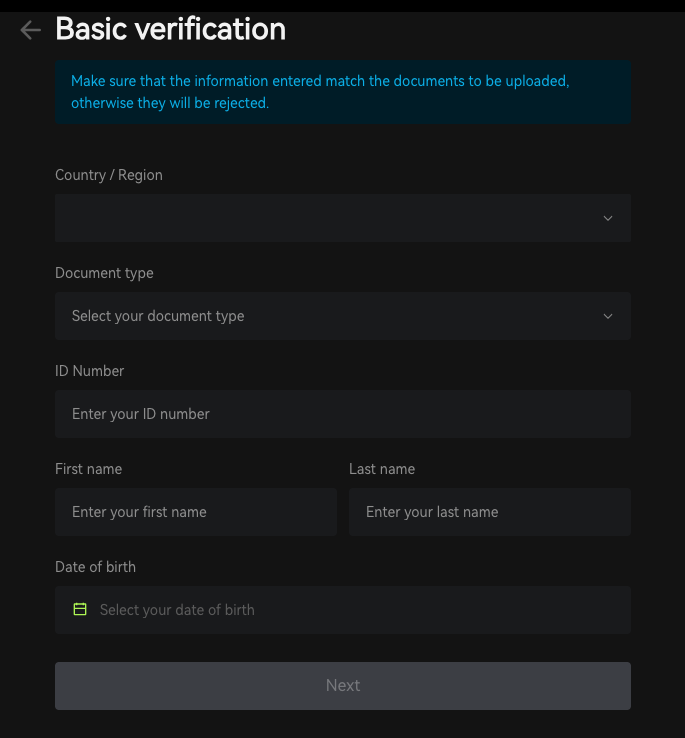Open calendar icon in date of birth field
Screen dimensions: 685x738
pos(80,609)
